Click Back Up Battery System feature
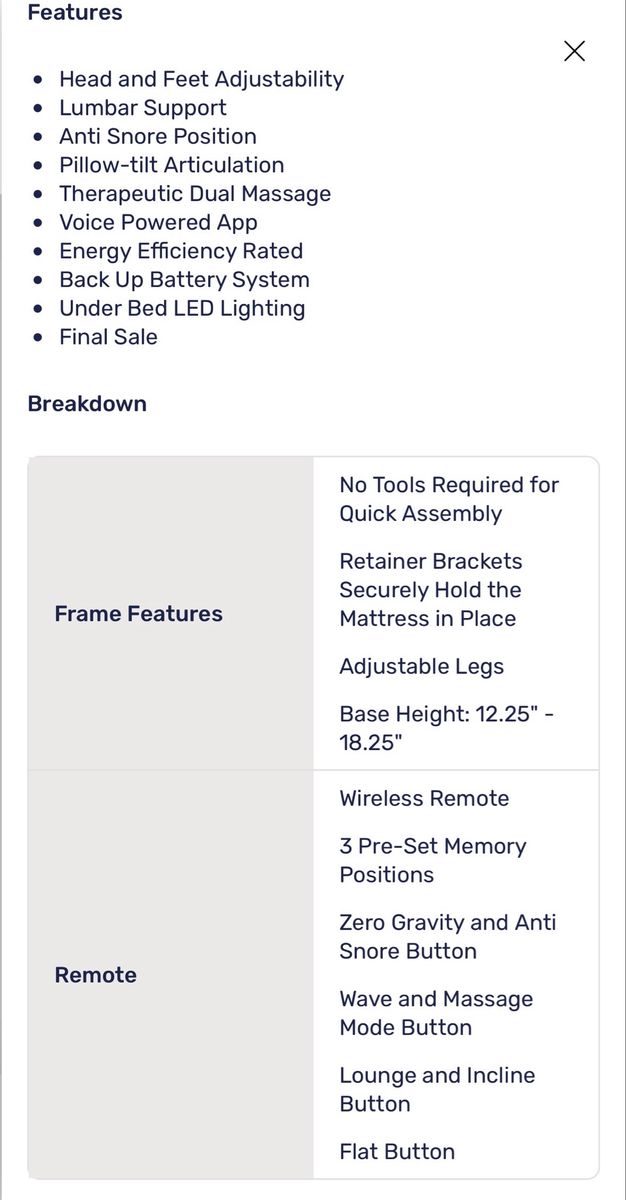Viewport: 626px width, 1200px height. (x=184, y=280)
